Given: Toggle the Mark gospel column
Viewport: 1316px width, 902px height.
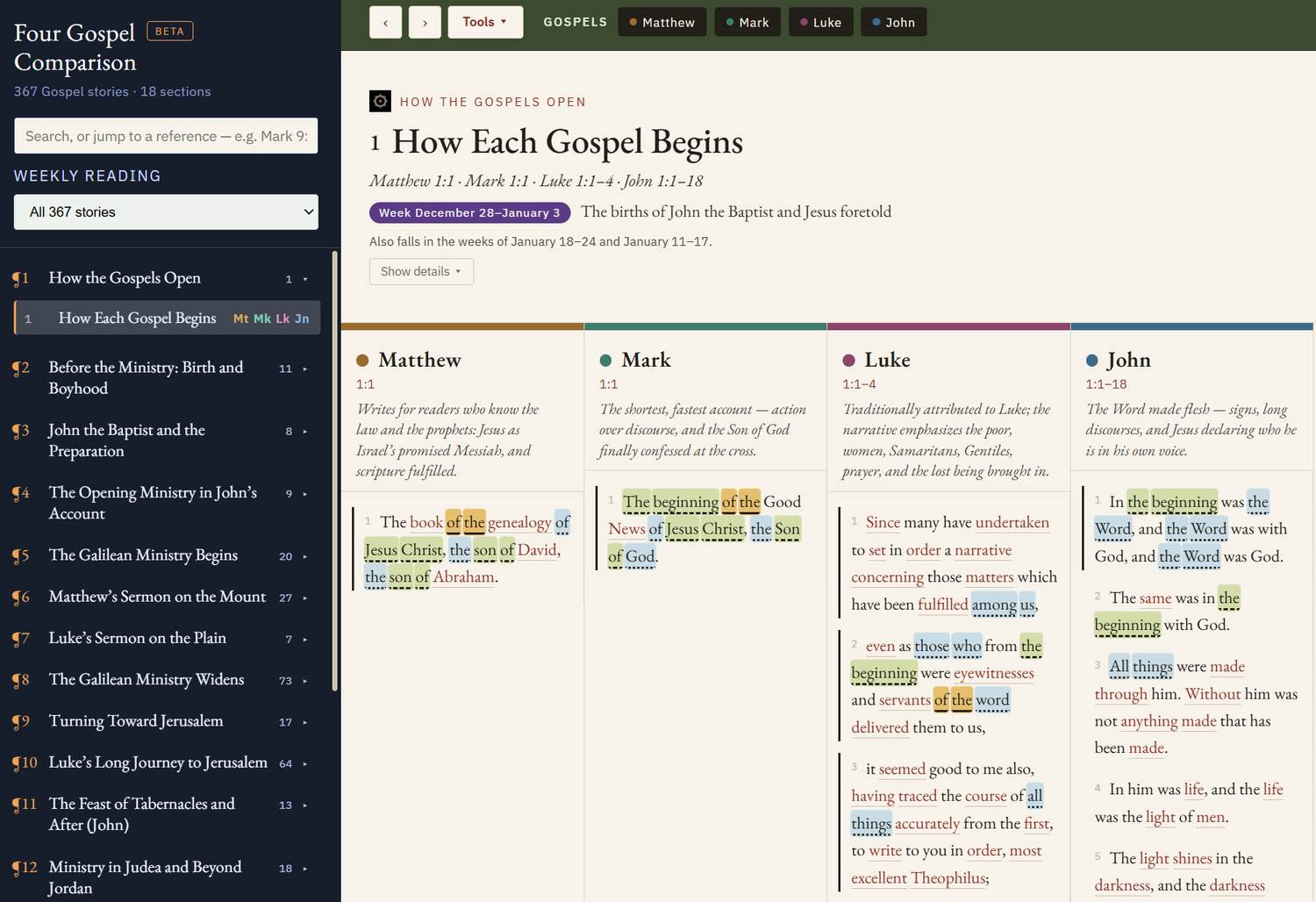Looking at the screenshot, I should pyautogui.click(x=747, y=22).
